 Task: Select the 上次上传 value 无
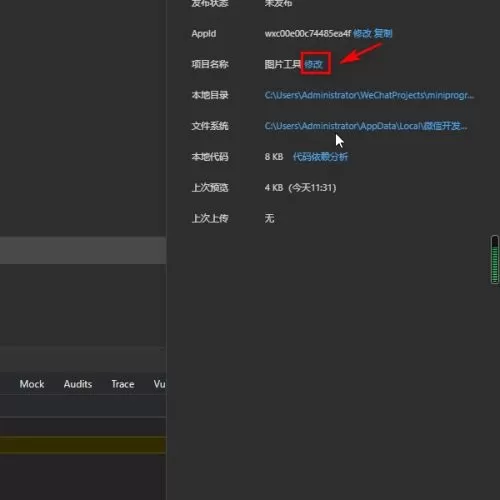coord(269,218)
